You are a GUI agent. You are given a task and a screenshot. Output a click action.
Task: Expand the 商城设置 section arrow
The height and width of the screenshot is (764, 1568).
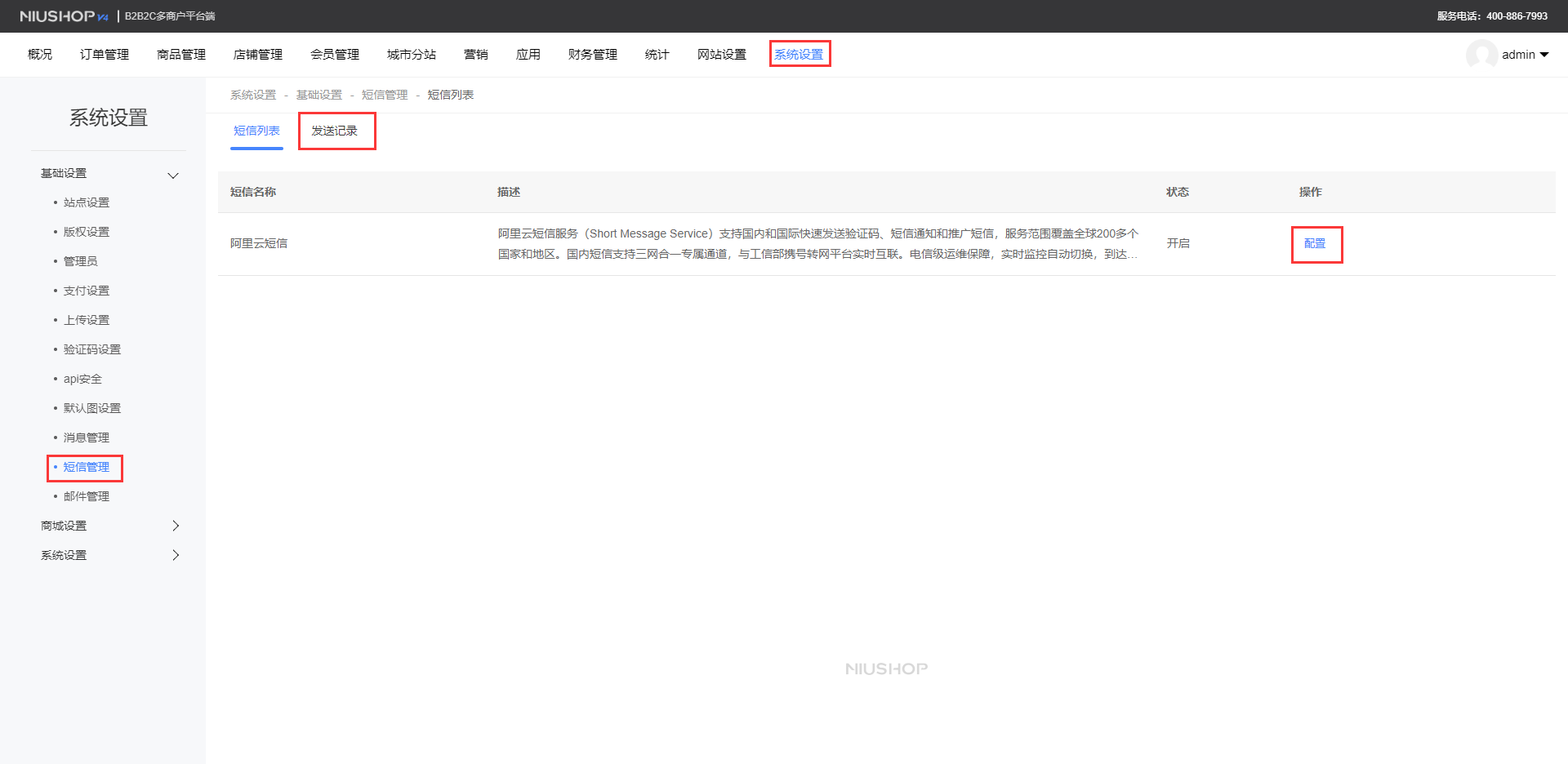click(176, 526)
